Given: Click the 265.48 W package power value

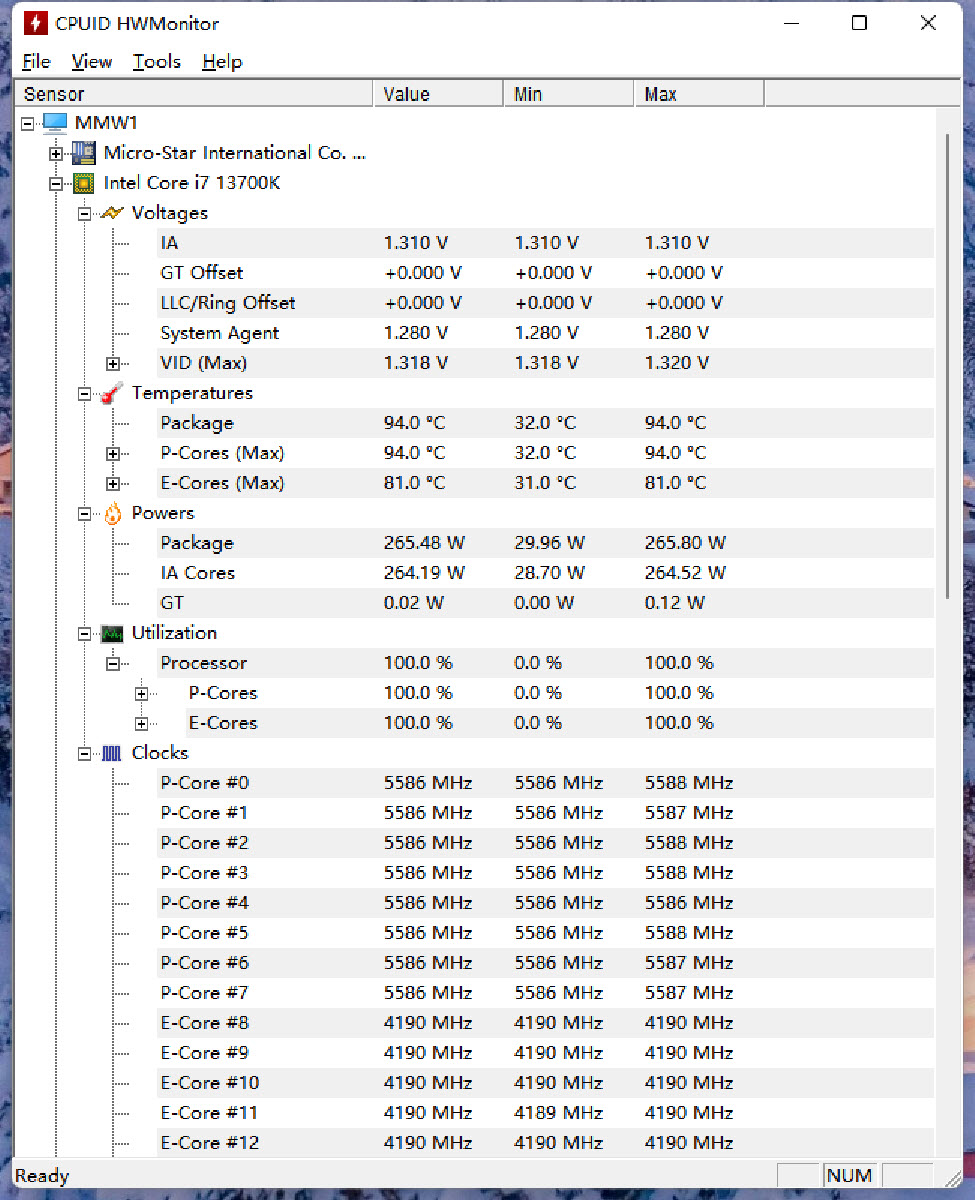Looking at the screenshot, I should pos(424,543).
